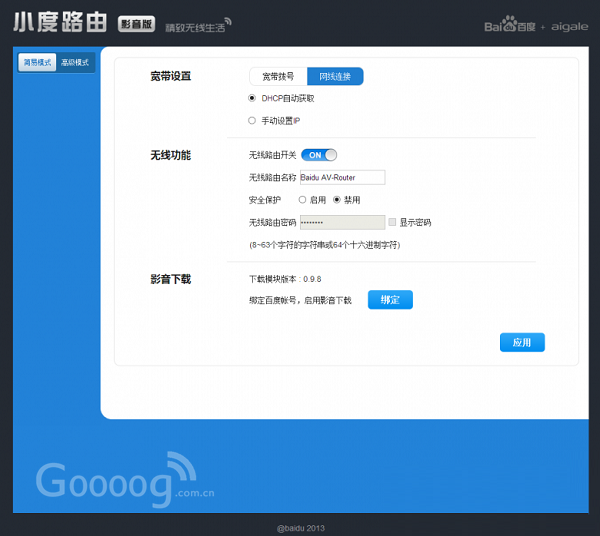Select the 网线连接 connection tab
The height and width of the screenshot is (536, 600).
click(x=335, y=76)
